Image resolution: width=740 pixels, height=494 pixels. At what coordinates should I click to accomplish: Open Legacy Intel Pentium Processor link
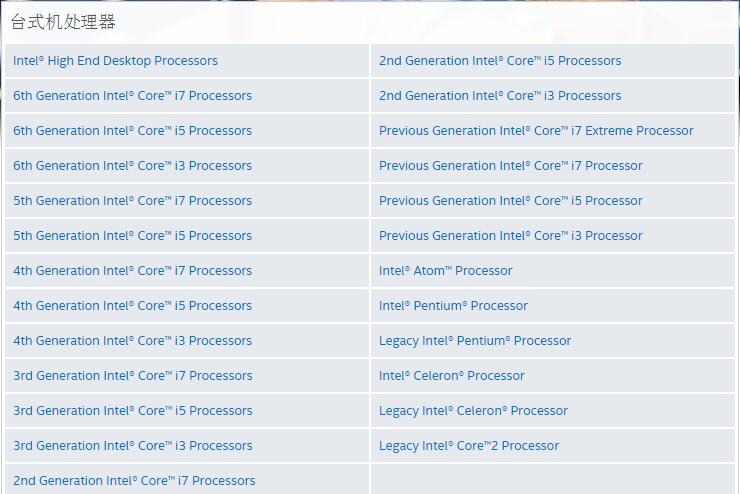[x=475, y=341]
